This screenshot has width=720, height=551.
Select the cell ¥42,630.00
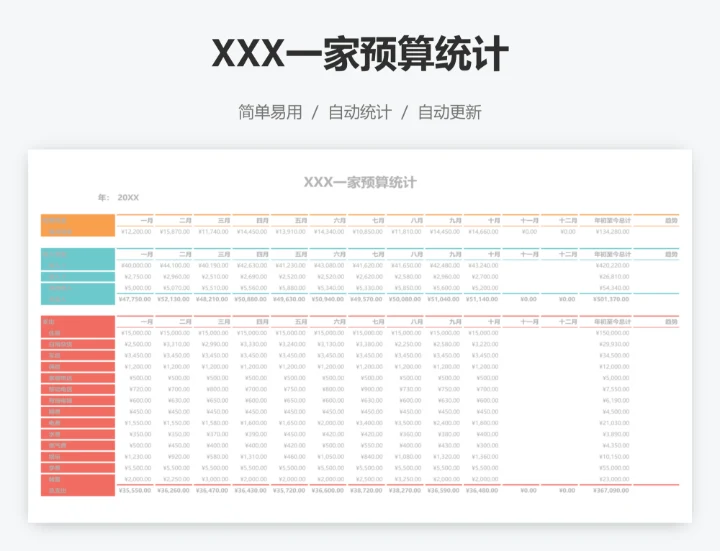coord(252,265)
